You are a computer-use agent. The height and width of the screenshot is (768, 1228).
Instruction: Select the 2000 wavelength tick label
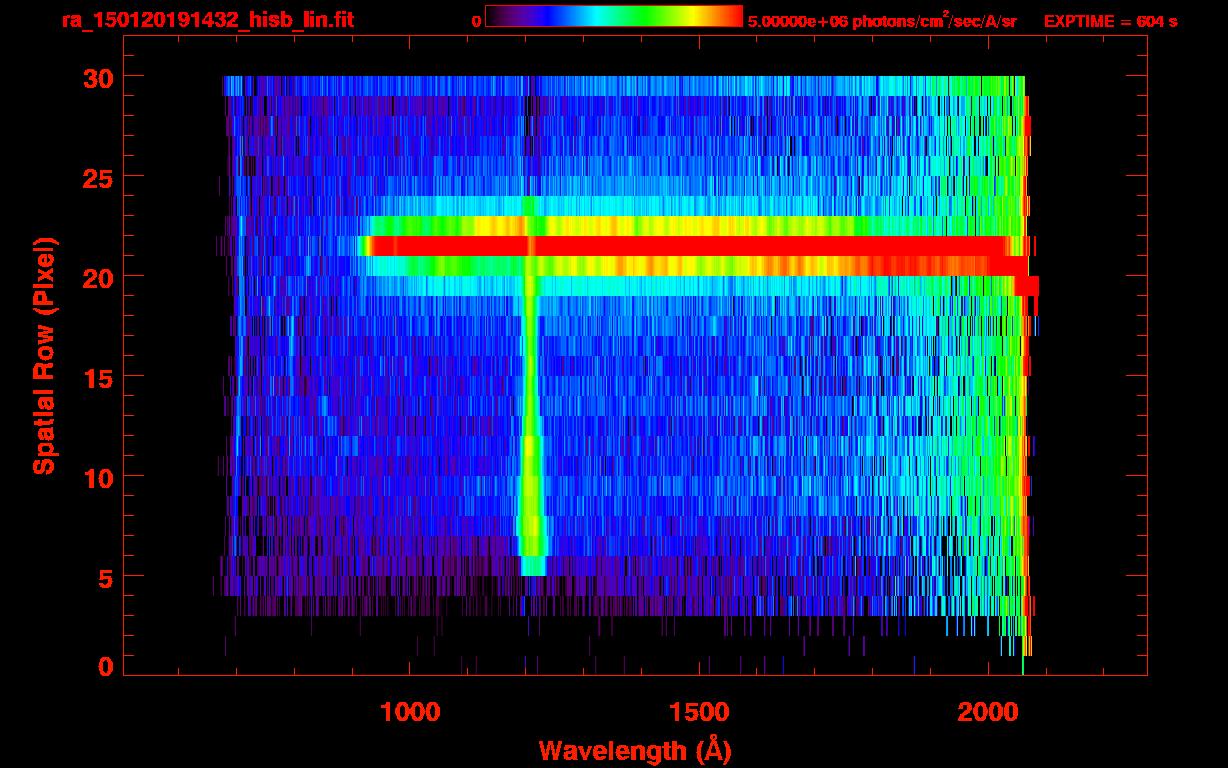tap(988, 711)
